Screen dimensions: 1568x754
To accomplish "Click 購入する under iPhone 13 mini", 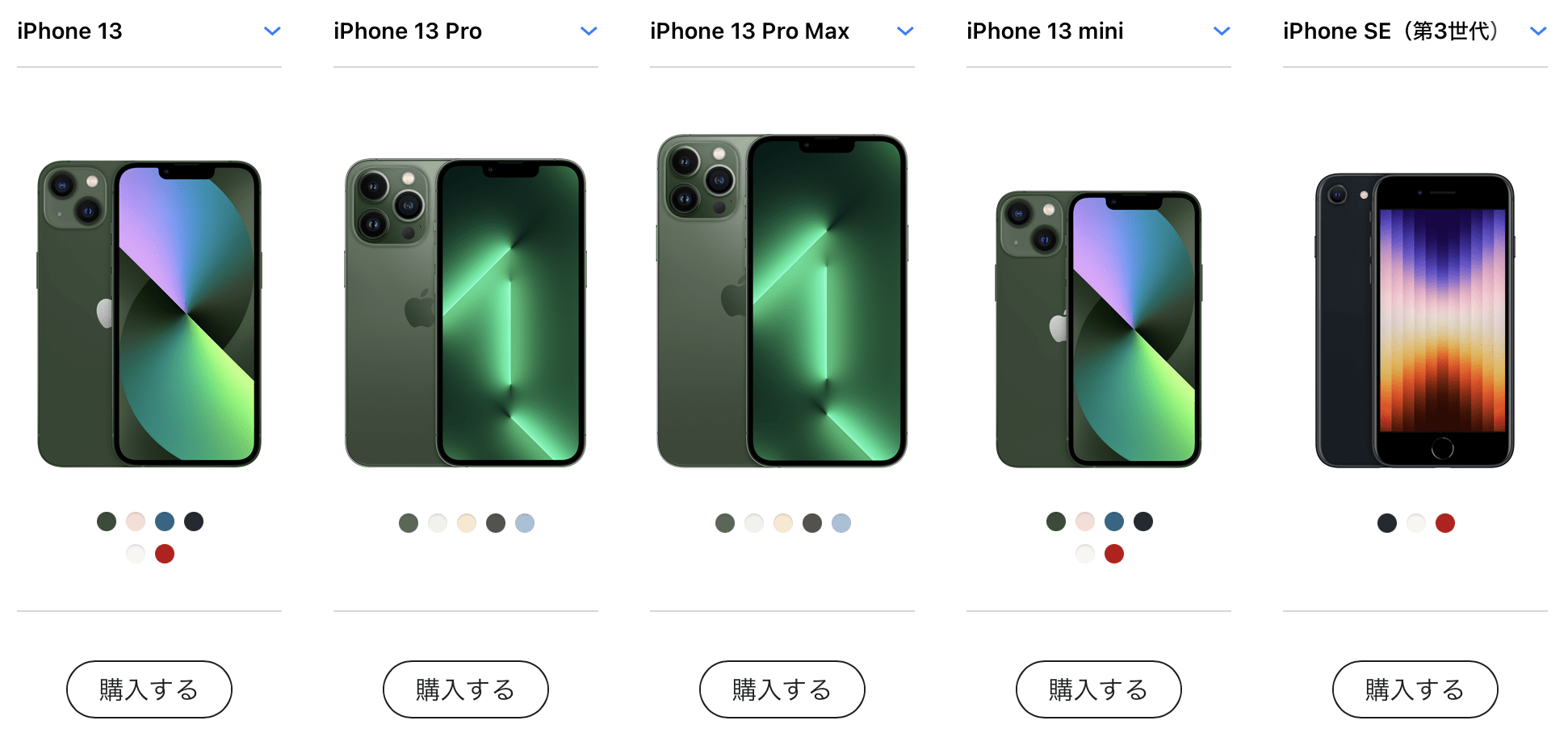I will coord(1099,689).
